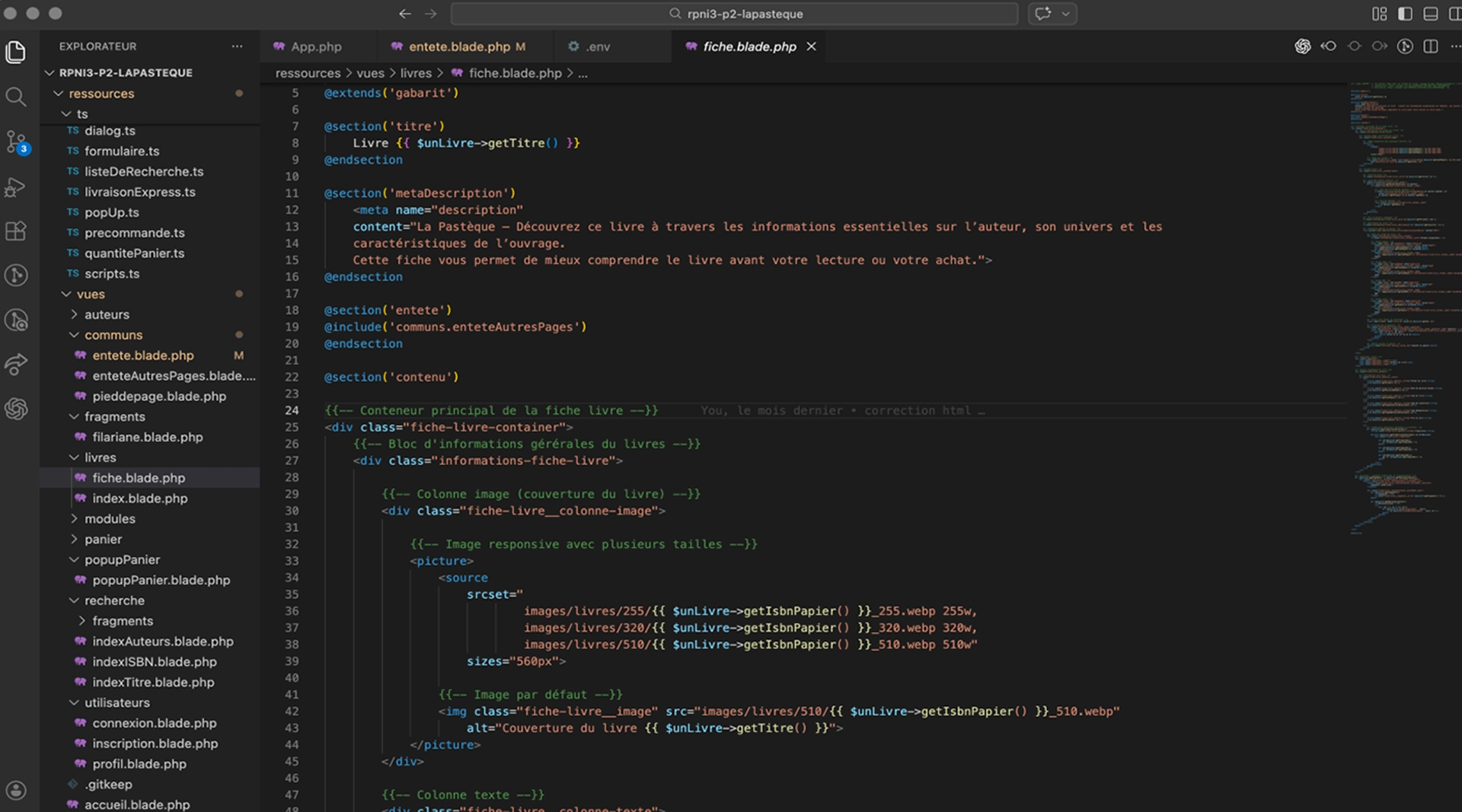Viewport: 1462px width, 812px height.
Task: Open the Copilot chat dropdown arrow
Action: [1065, 14]
